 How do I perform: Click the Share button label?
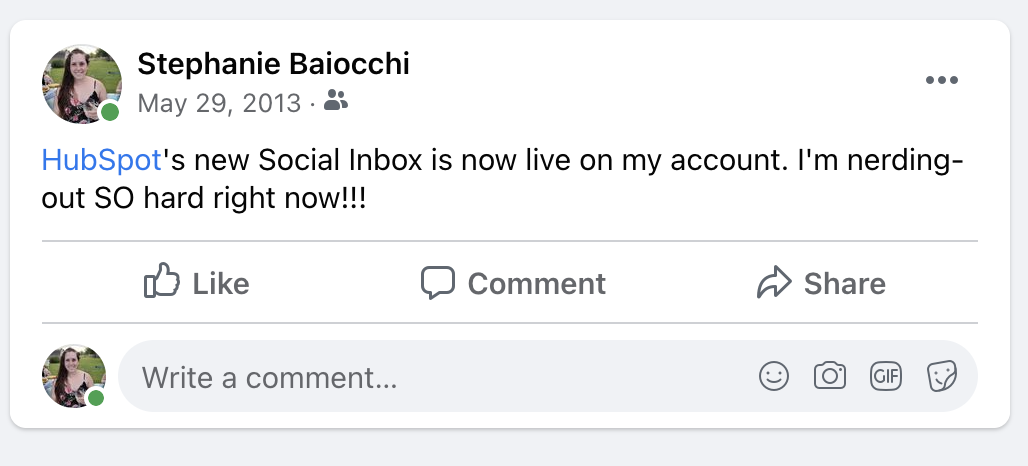coord(844,284)
